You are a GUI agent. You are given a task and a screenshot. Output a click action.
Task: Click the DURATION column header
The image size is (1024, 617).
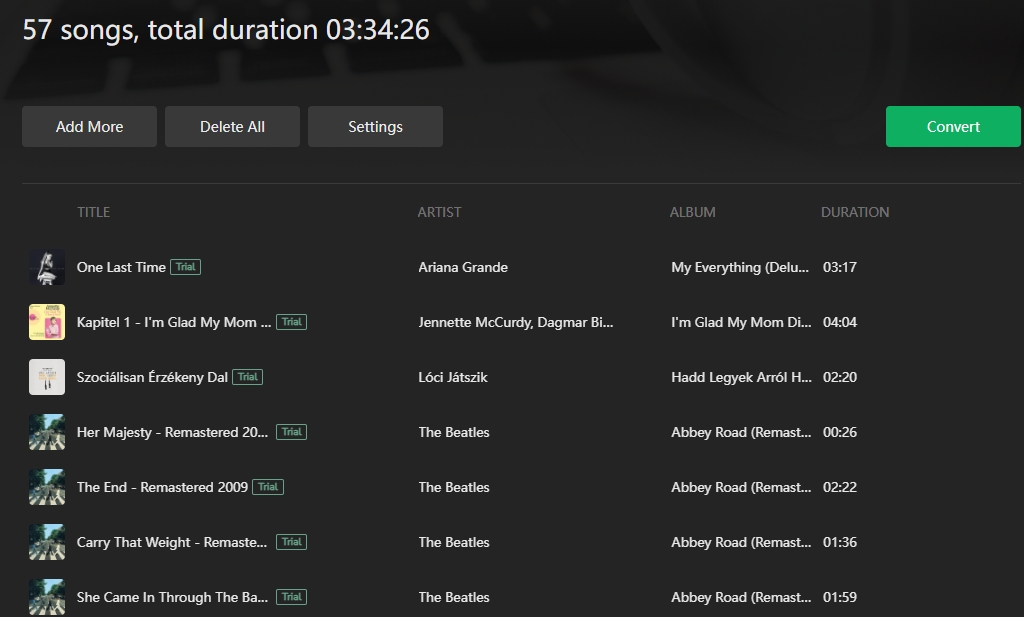point(854,212)
